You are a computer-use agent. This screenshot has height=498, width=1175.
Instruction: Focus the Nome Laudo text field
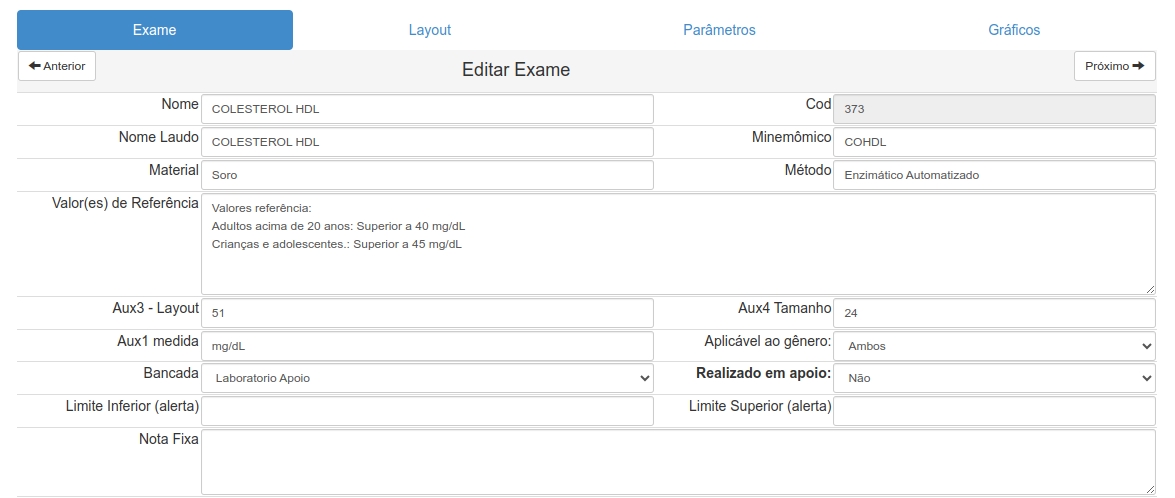[427, 142]
